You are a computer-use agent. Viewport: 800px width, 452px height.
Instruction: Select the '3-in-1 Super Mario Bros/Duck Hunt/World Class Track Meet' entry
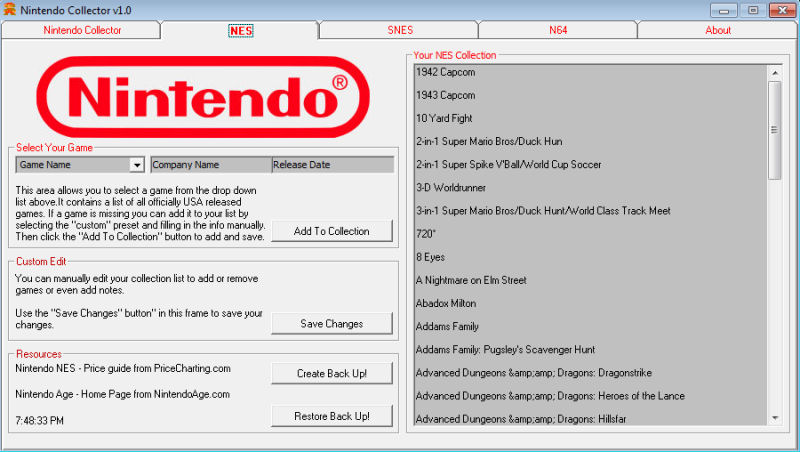(x=543, y=211)
